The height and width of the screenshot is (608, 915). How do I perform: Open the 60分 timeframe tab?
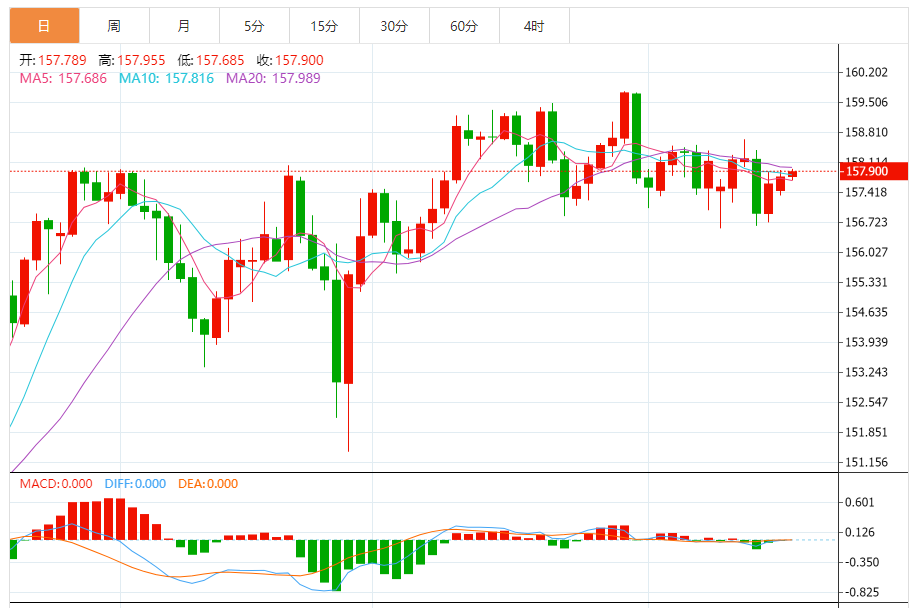[x=465, y=26]
